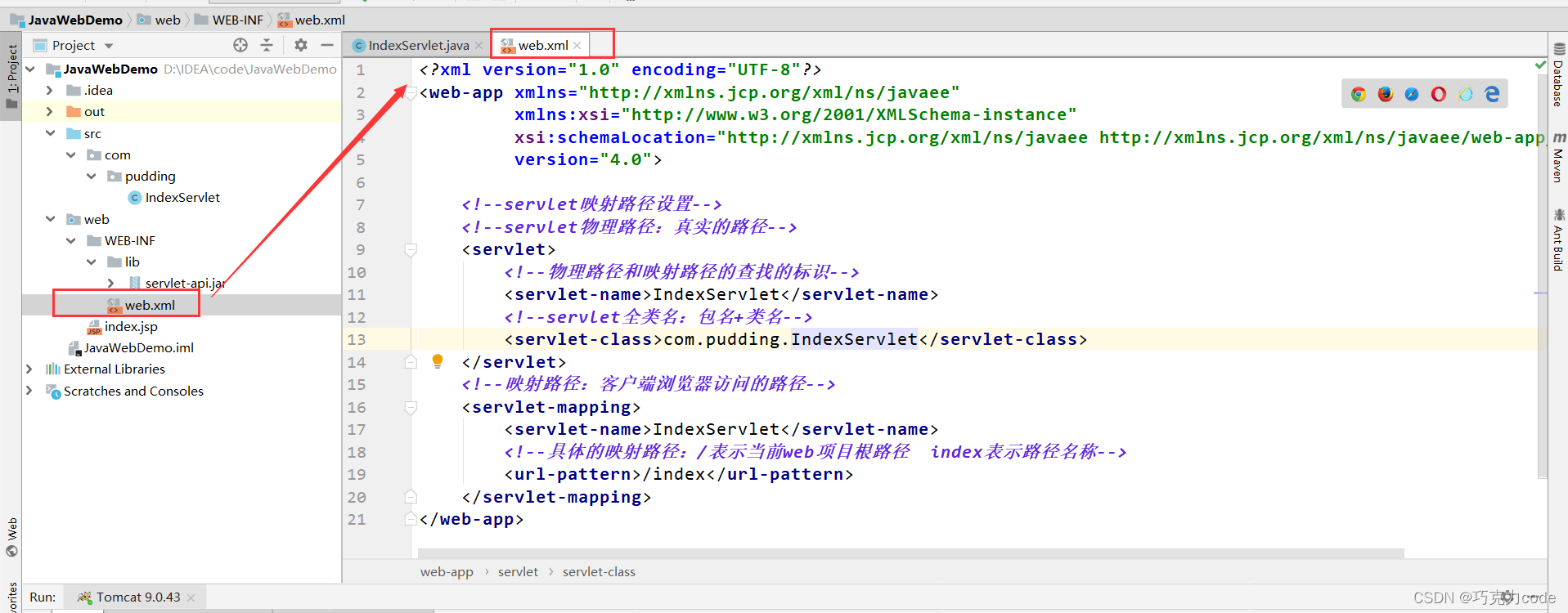Viewport: 1568px width, 613px height.
Task: Open in Edge browser icon
Action: (1493, 94)
